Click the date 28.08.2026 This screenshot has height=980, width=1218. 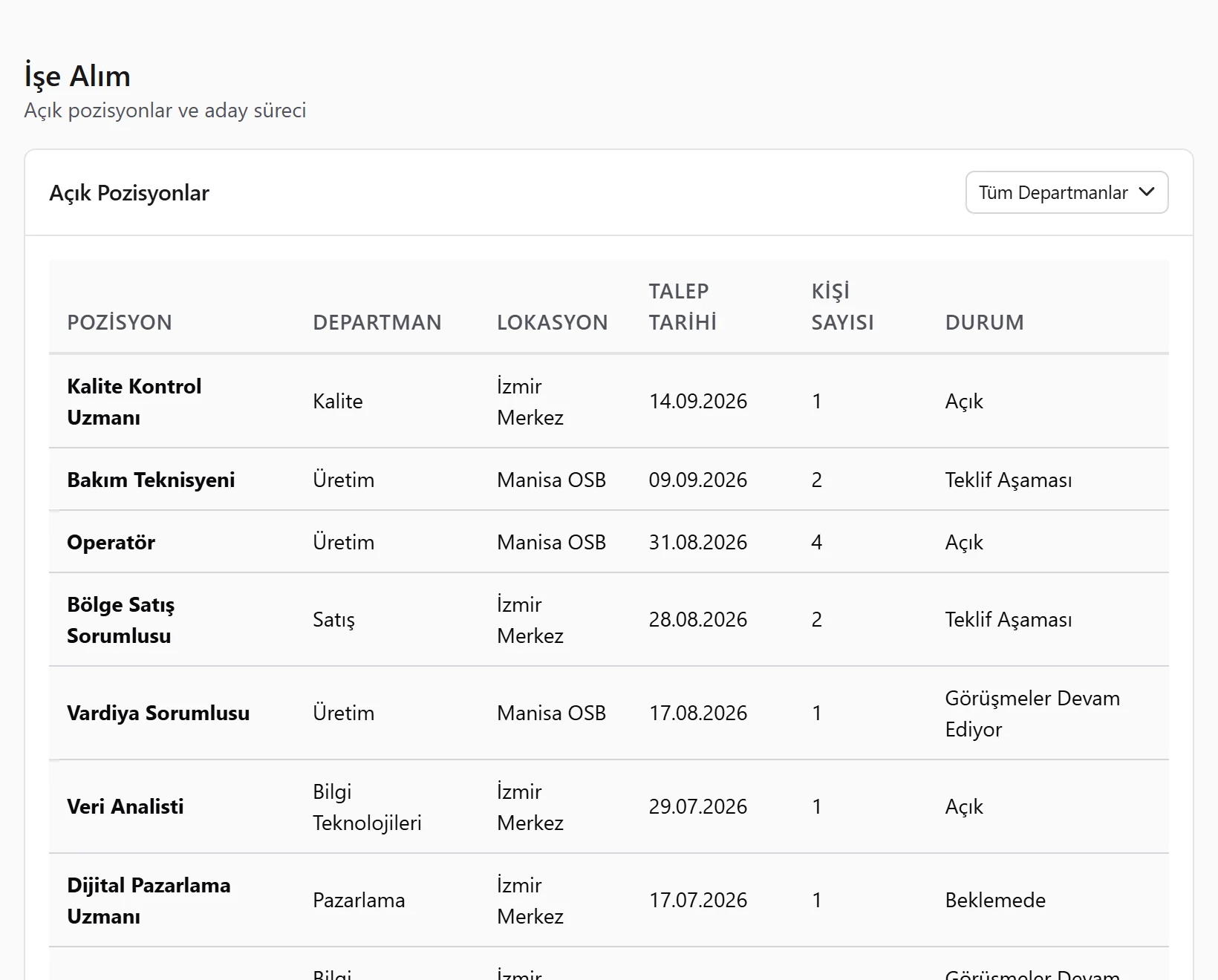698,619
